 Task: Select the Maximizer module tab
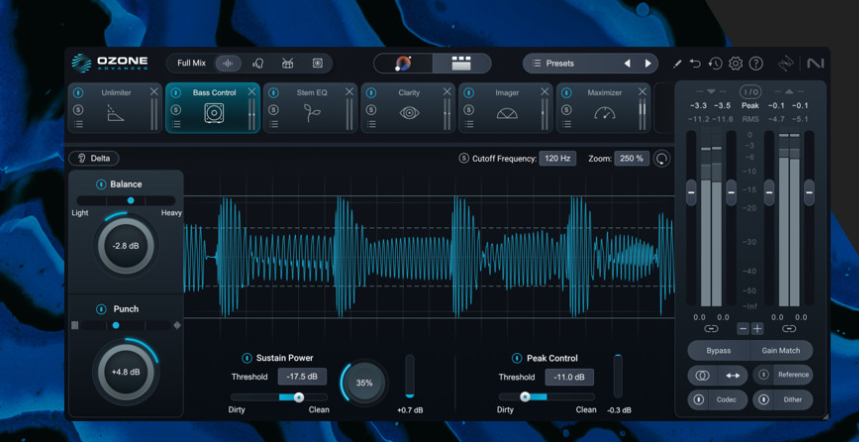603,108
